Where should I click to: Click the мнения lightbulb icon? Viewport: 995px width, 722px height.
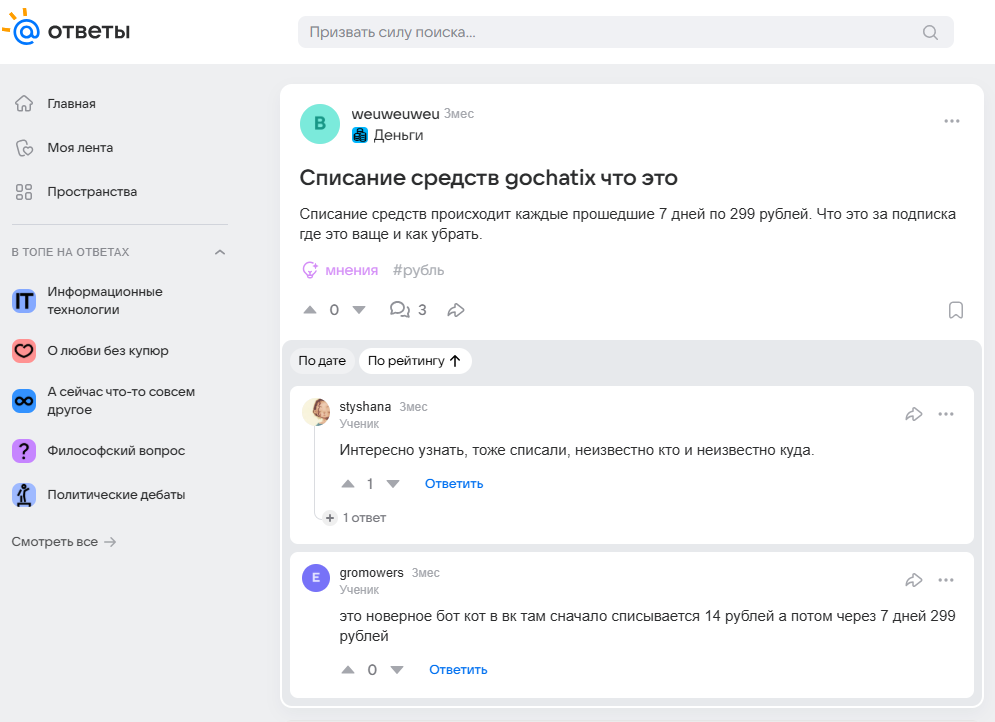pyautogui.click(x=310, y=270)
